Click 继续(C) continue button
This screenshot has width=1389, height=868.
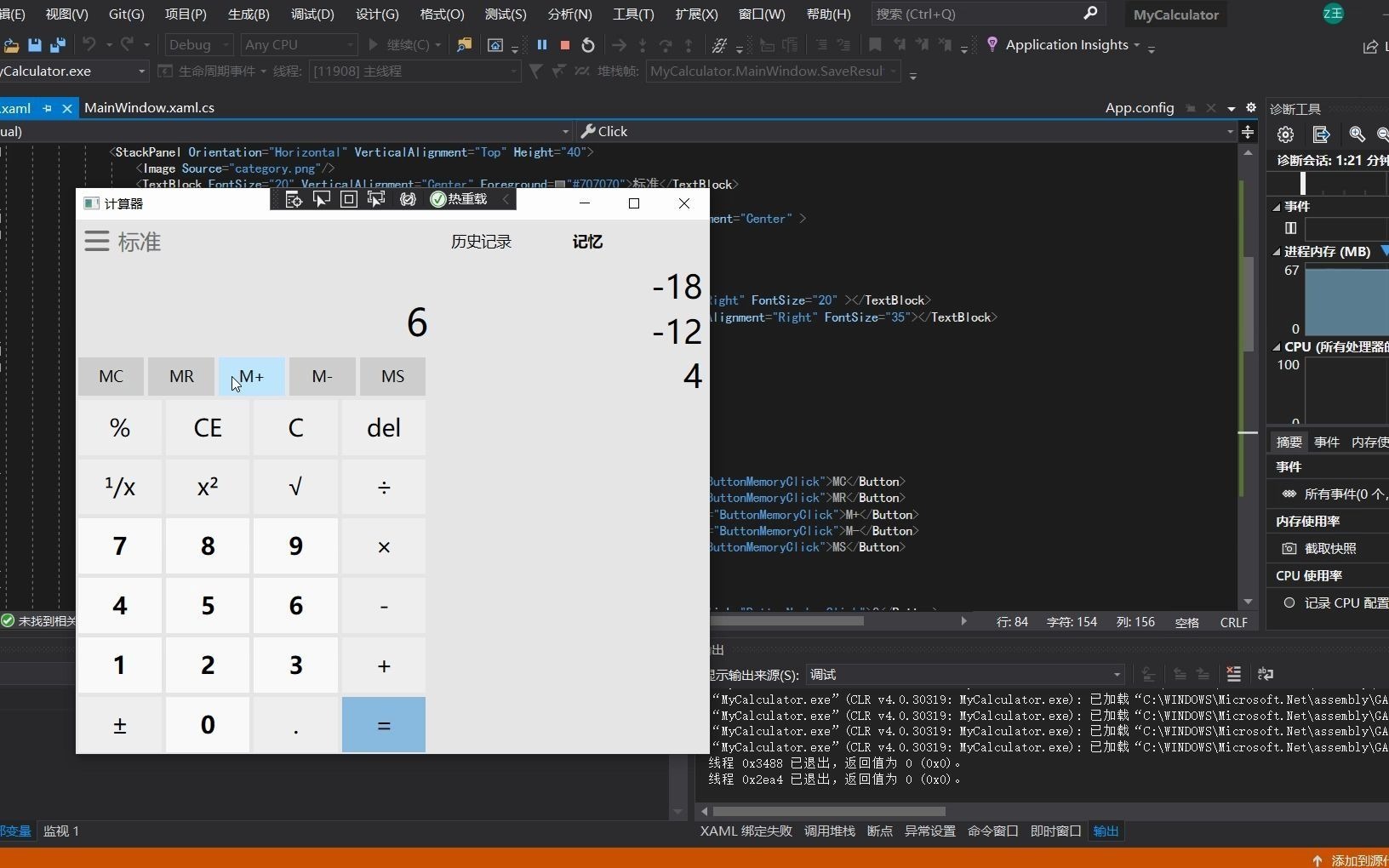pyautogui.click(x=404, y=45)
